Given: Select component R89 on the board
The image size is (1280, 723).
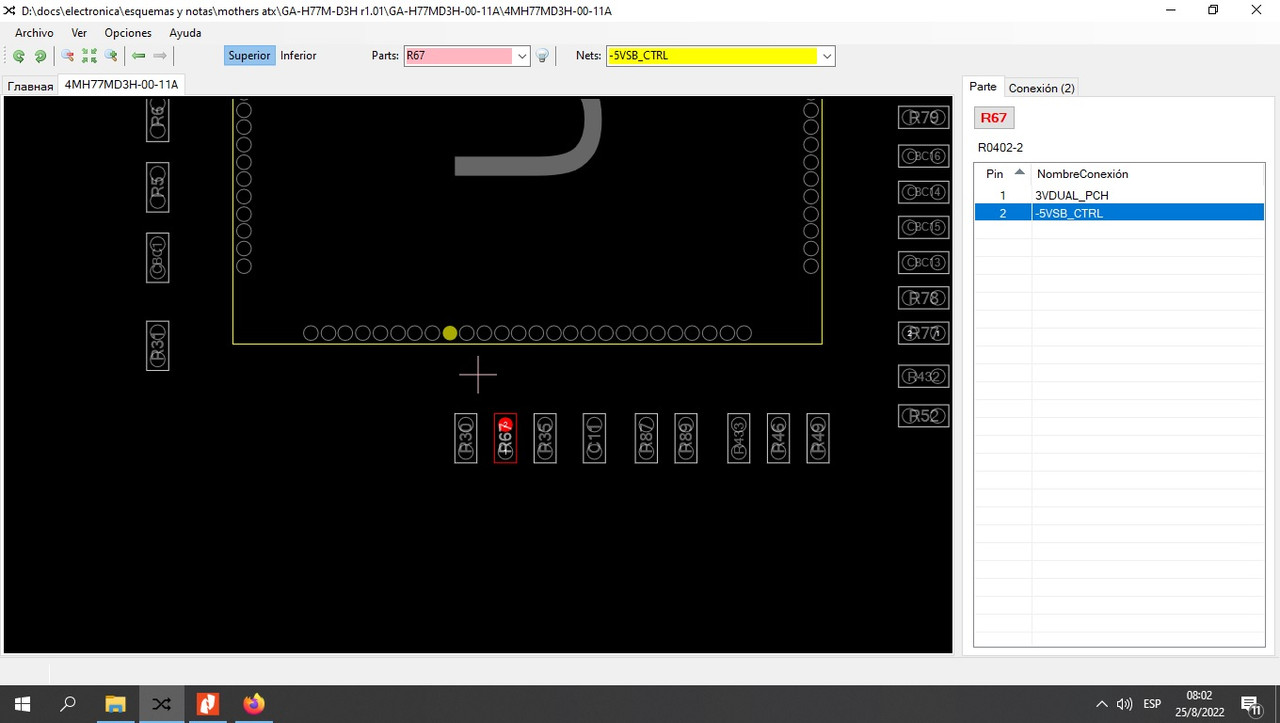Looking at the screenshot, I should [x=686, y=438].
